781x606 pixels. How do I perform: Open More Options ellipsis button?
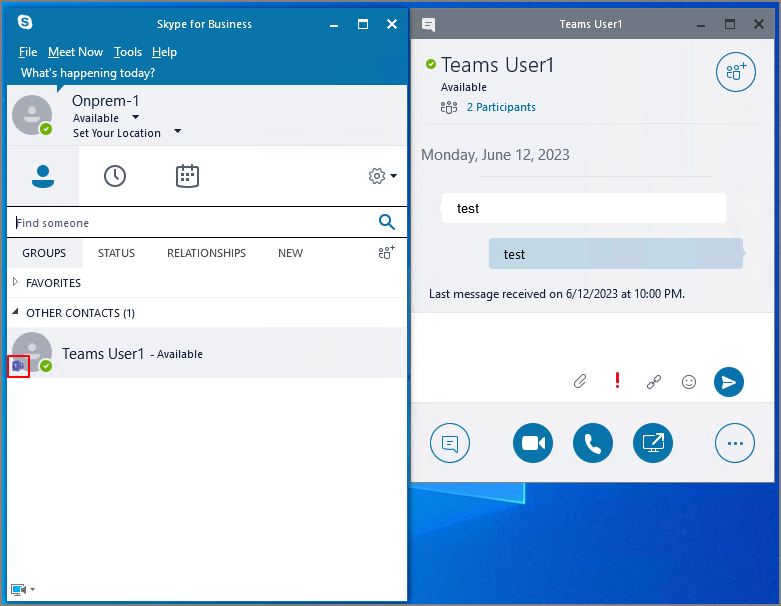pos(735,443)
